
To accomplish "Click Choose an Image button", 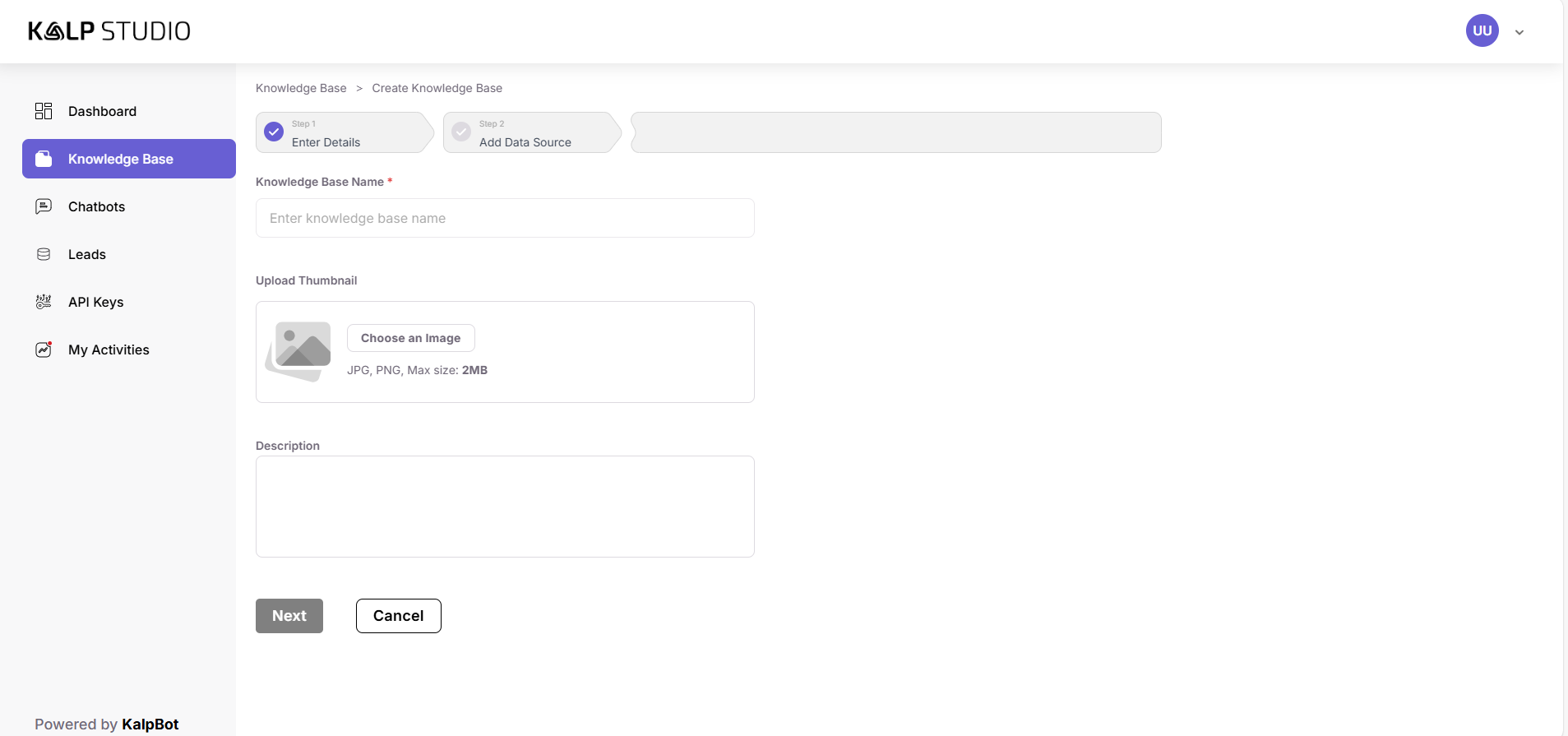I will pyautogui.click(x=410, y=338).
